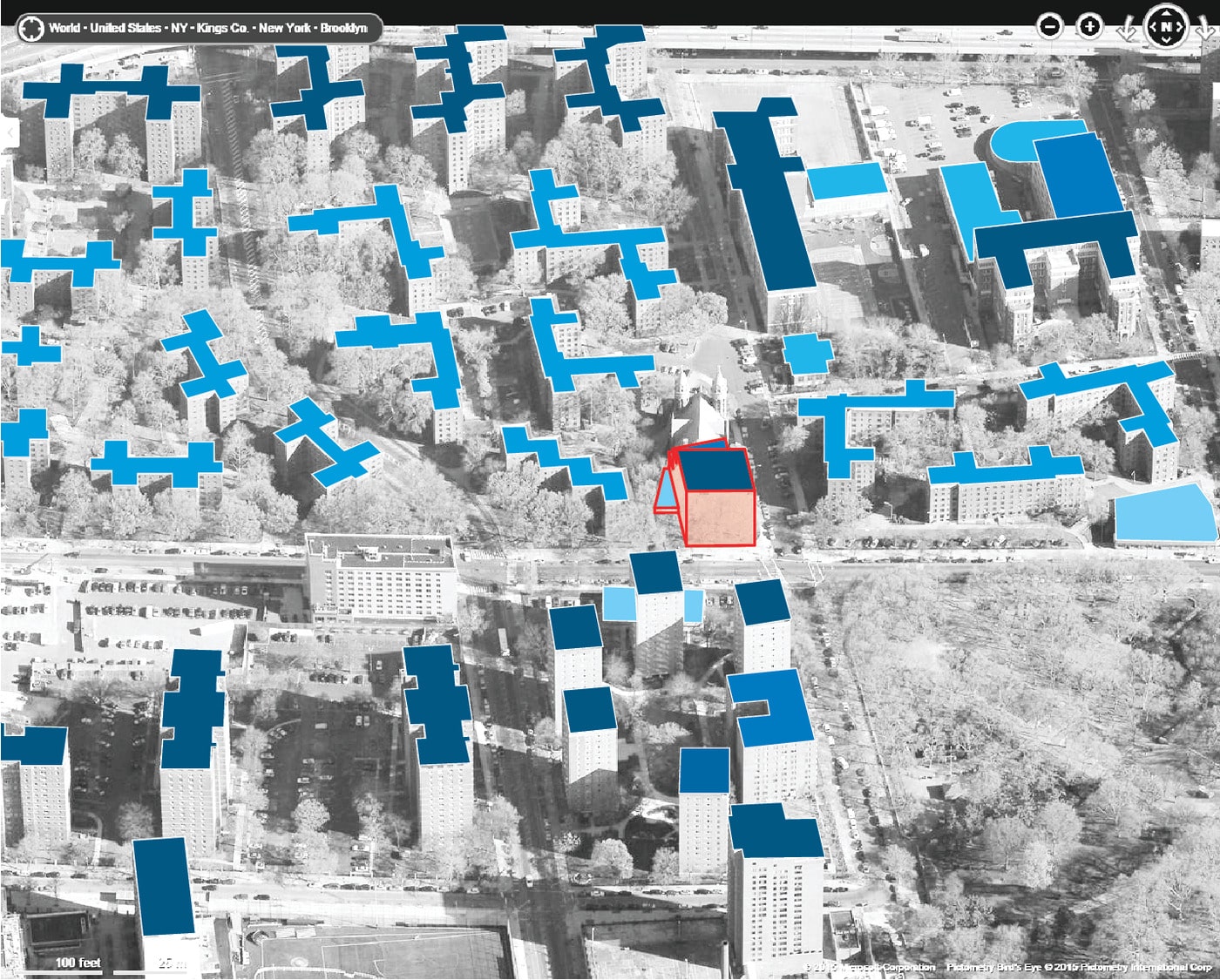The image size is (1220, 980).
Task: Click the N at the compass center
Action: click(x=1166, y=27)
